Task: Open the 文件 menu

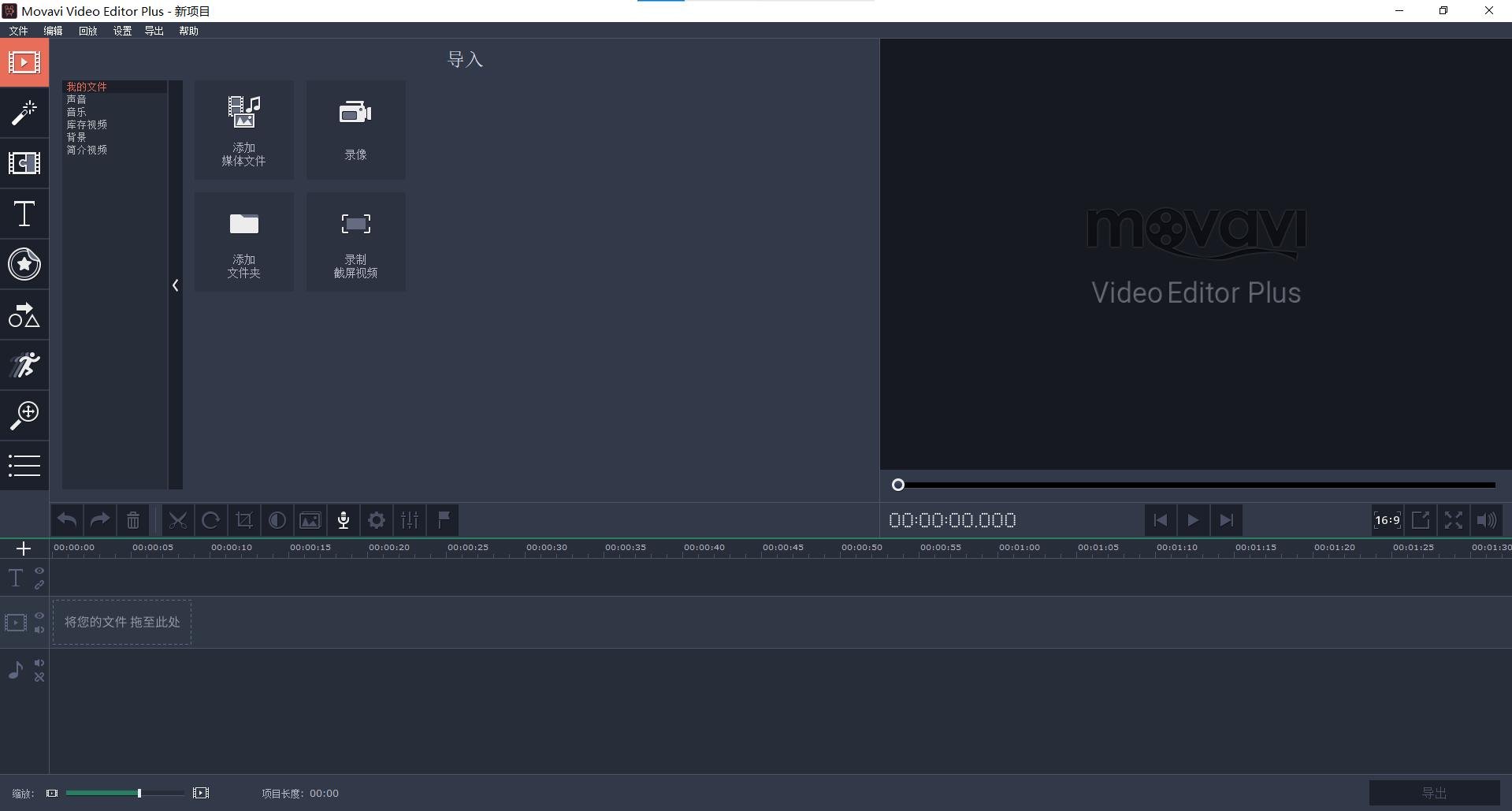Action: 18,31
